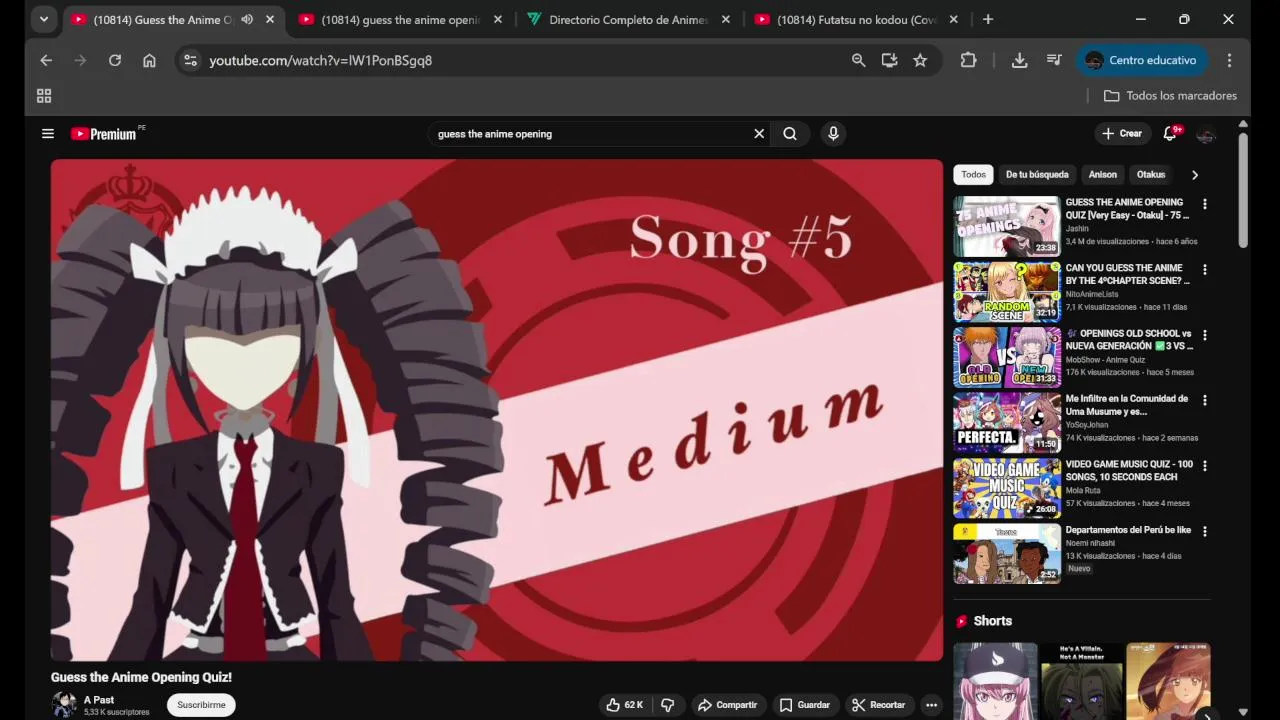
Task: Open the tab search dropdown arrow
Action: (44, 19)
